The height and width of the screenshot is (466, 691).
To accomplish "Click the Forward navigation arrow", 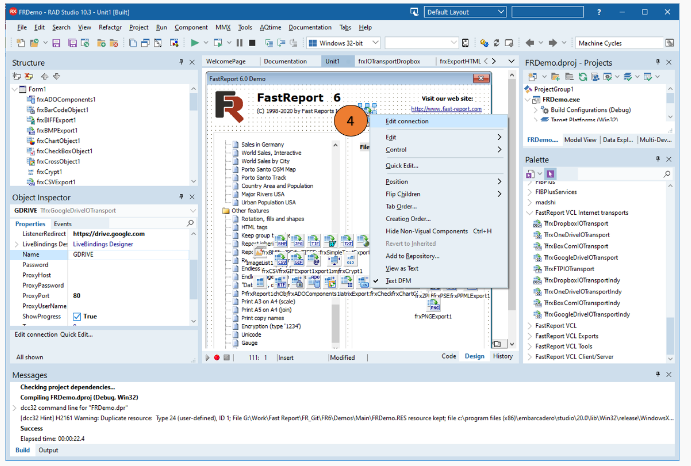I will pyautogui.click(x=553, y=43).
